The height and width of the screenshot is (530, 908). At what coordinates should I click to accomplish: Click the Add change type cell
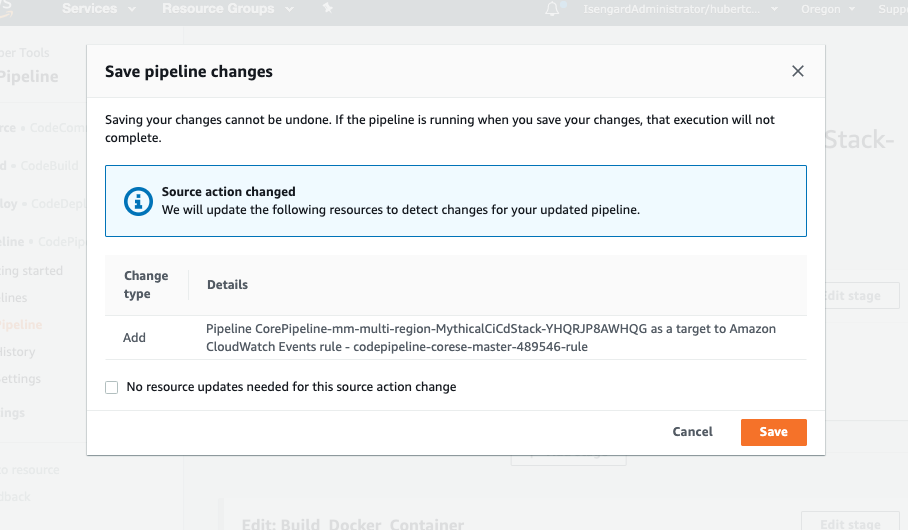coord(134,338)
